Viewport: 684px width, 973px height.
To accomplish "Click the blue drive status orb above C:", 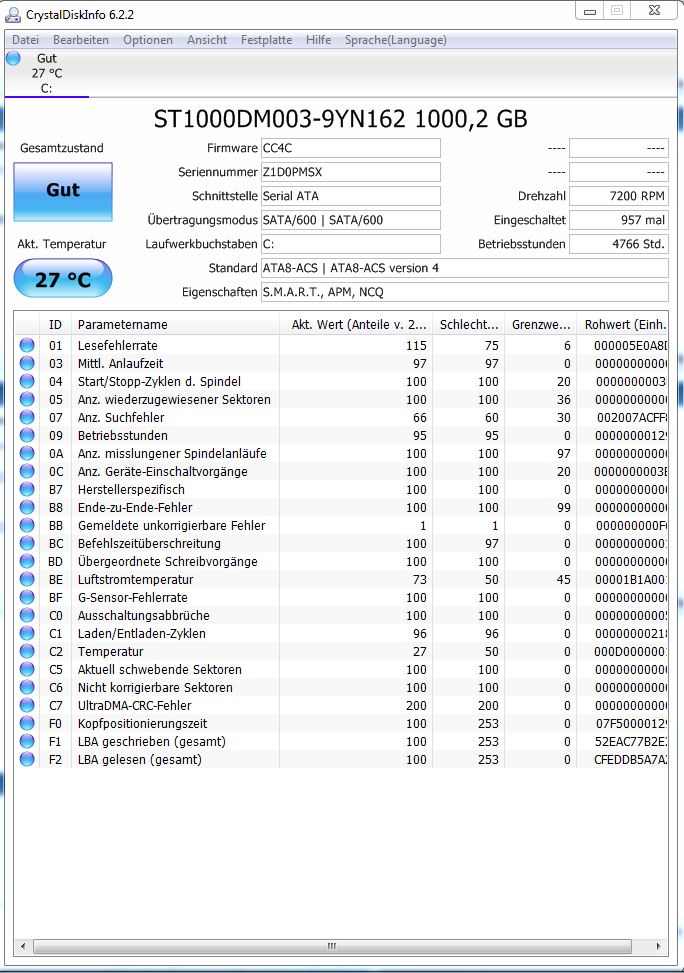I will tap(13, 58).
